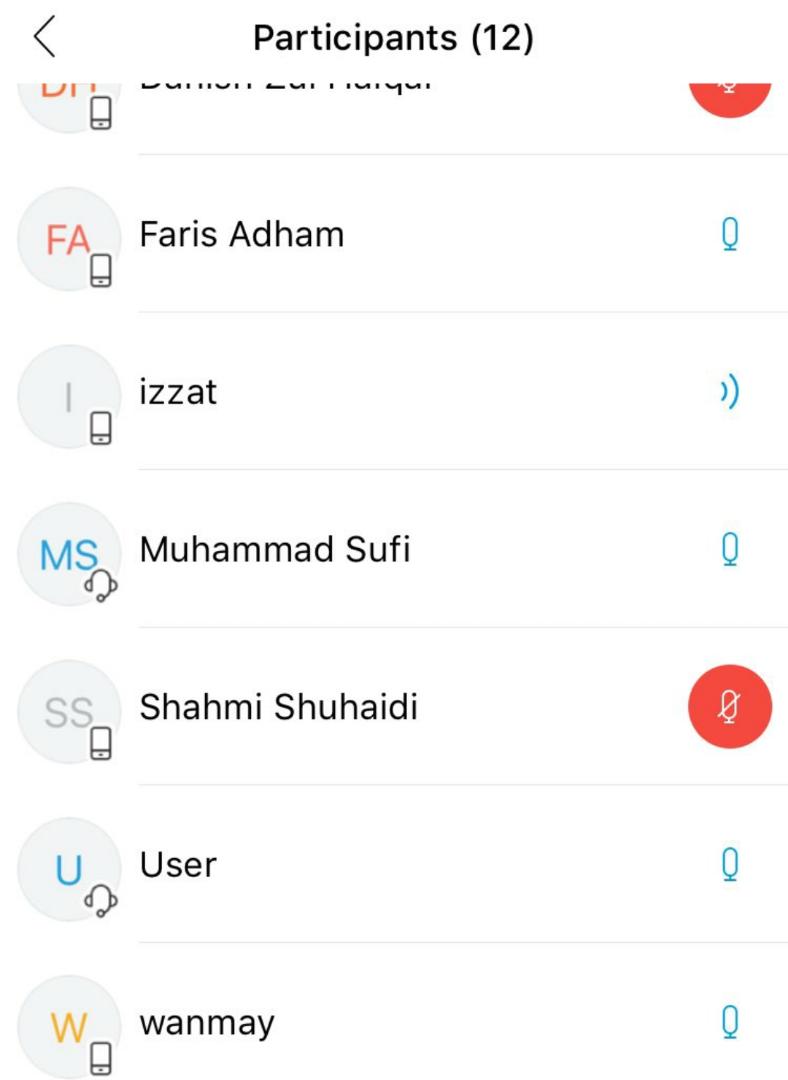Mute Faris Adham's blue microphone
This screenshot has width=788, height=1080.
730,235
